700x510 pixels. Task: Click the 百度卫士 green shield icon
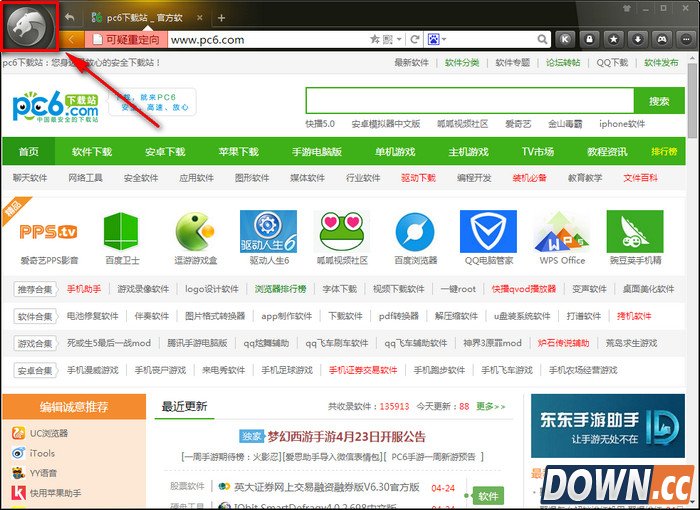click(121, 231)
